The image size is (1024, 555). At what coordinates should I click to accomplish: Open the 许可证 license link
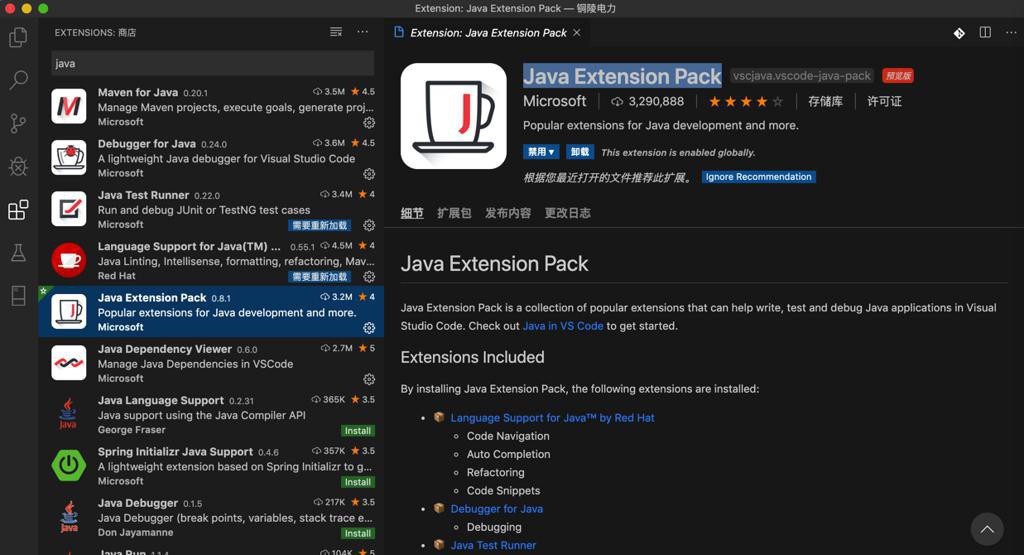point(884,101)
